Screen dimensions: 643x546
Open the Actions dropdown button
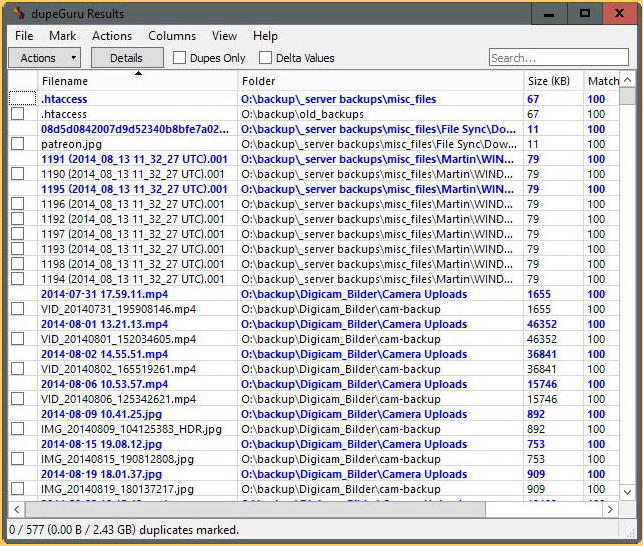pyautogui.click(x=45, y=58)
